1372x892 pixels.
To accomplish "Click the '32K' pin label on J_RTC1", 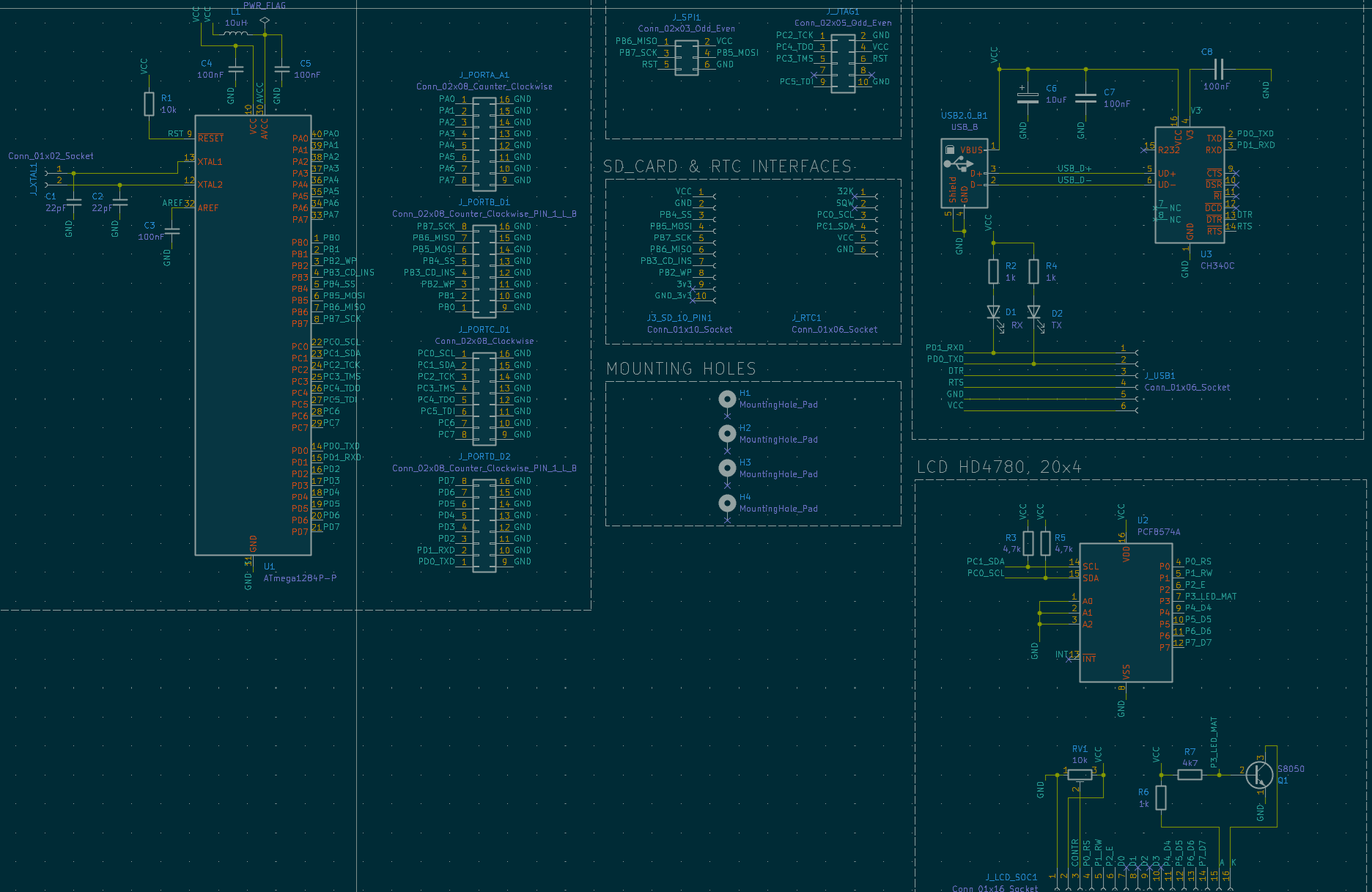I will [846, 191].
